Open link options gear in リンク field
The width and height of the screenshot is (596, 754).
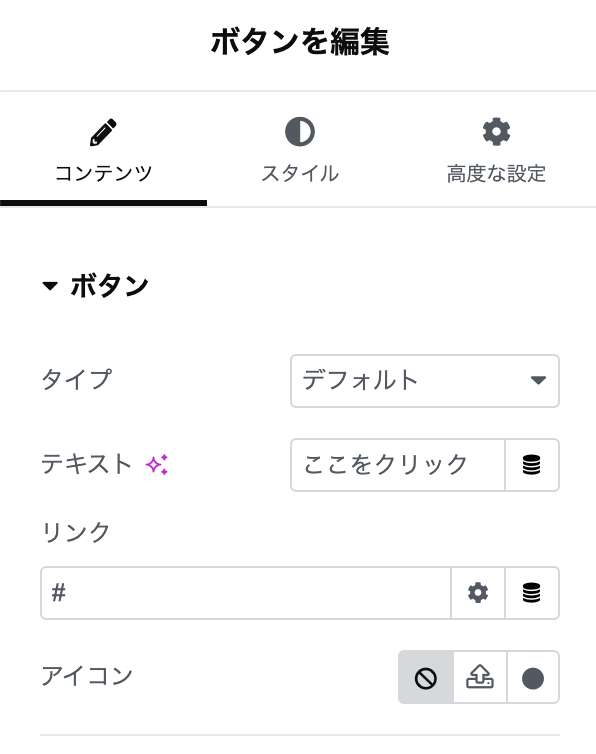point(478,592)
